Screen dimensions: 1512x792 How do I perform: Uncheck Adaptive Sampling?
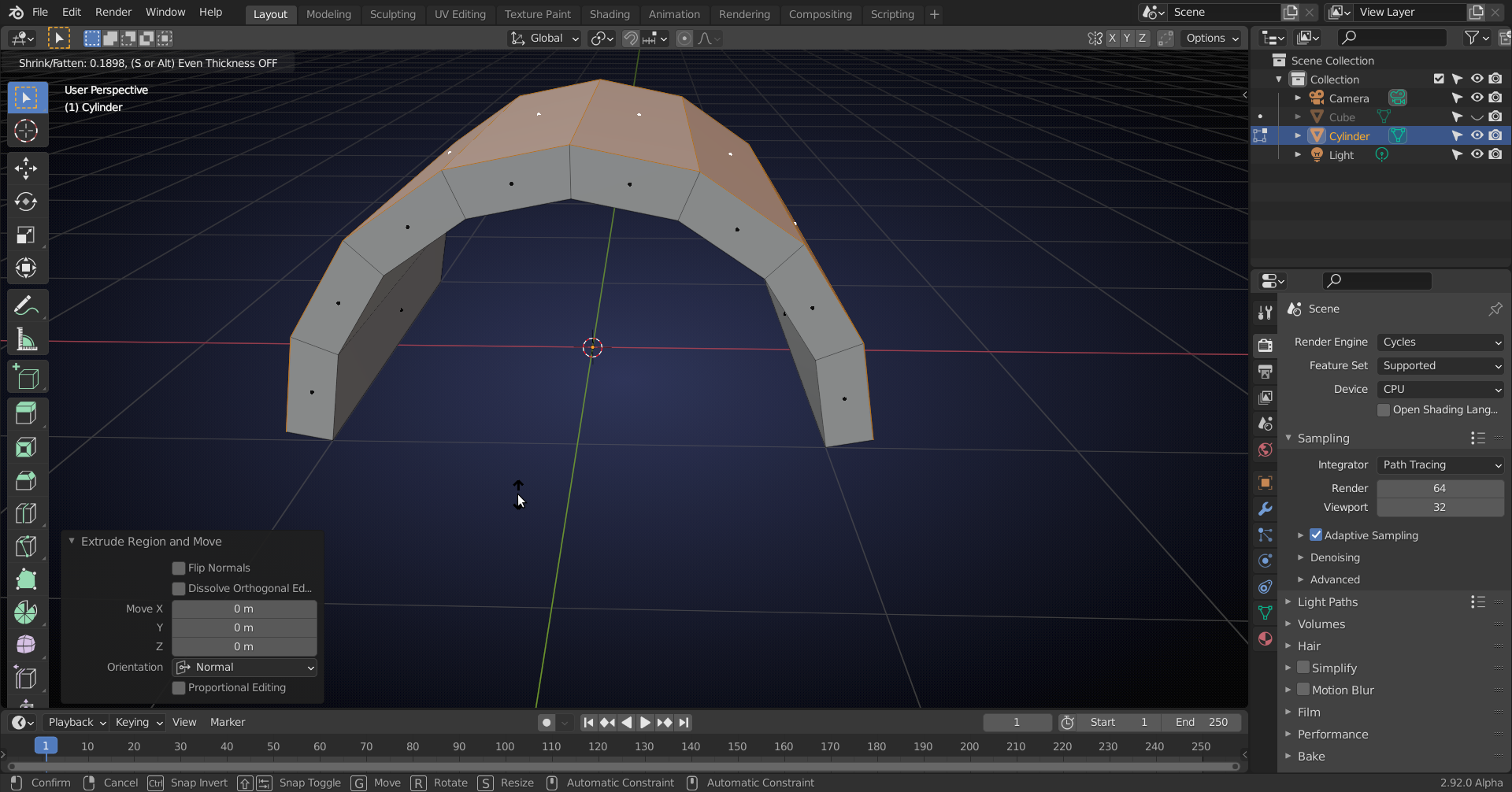(1316, 535)
